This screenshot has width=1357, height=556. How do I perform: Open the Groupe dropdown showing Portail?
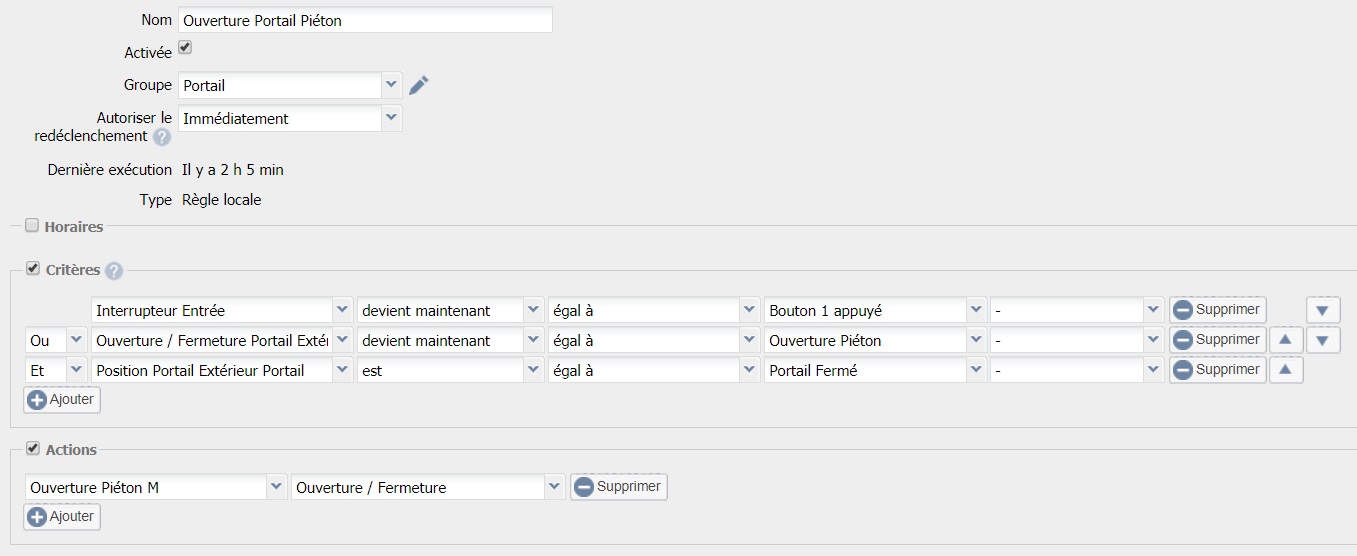(290, 86)
